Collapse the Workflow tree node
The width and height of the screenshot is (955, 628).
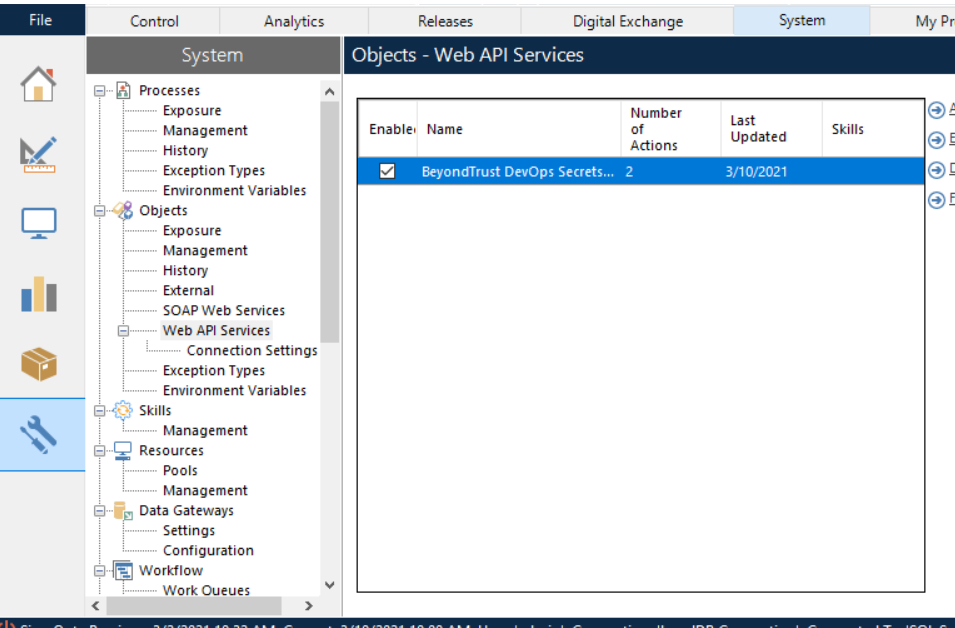tap(99, 571)
